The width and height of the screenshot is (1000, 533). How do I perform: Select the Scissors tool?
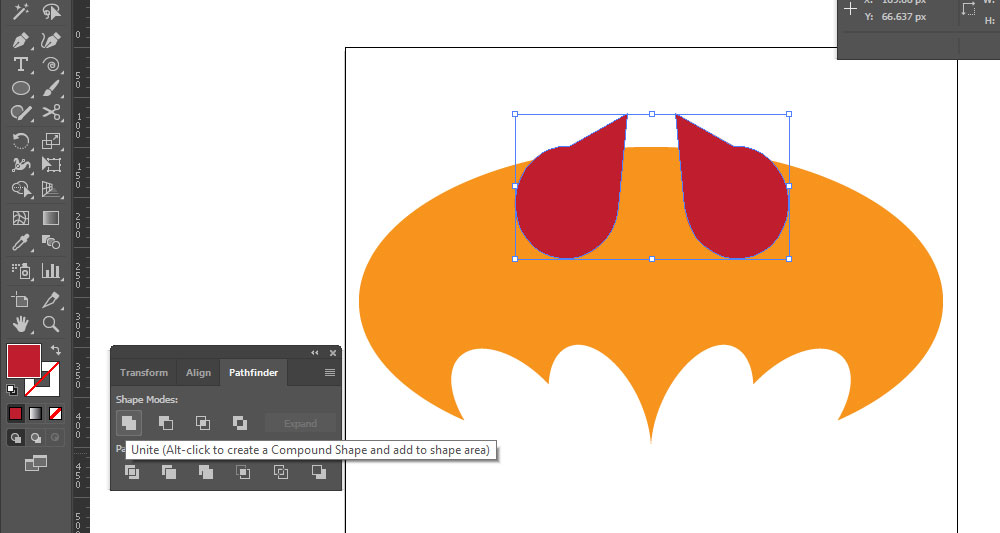pos(51,113)
